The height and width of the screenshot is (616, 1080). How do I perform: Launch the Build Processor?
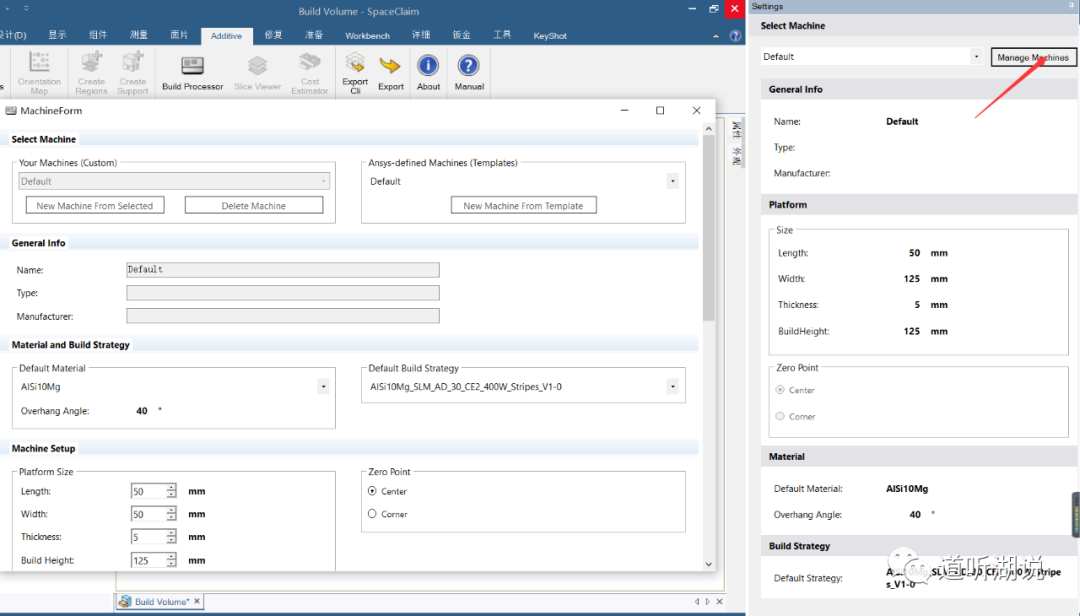(192, 72)
